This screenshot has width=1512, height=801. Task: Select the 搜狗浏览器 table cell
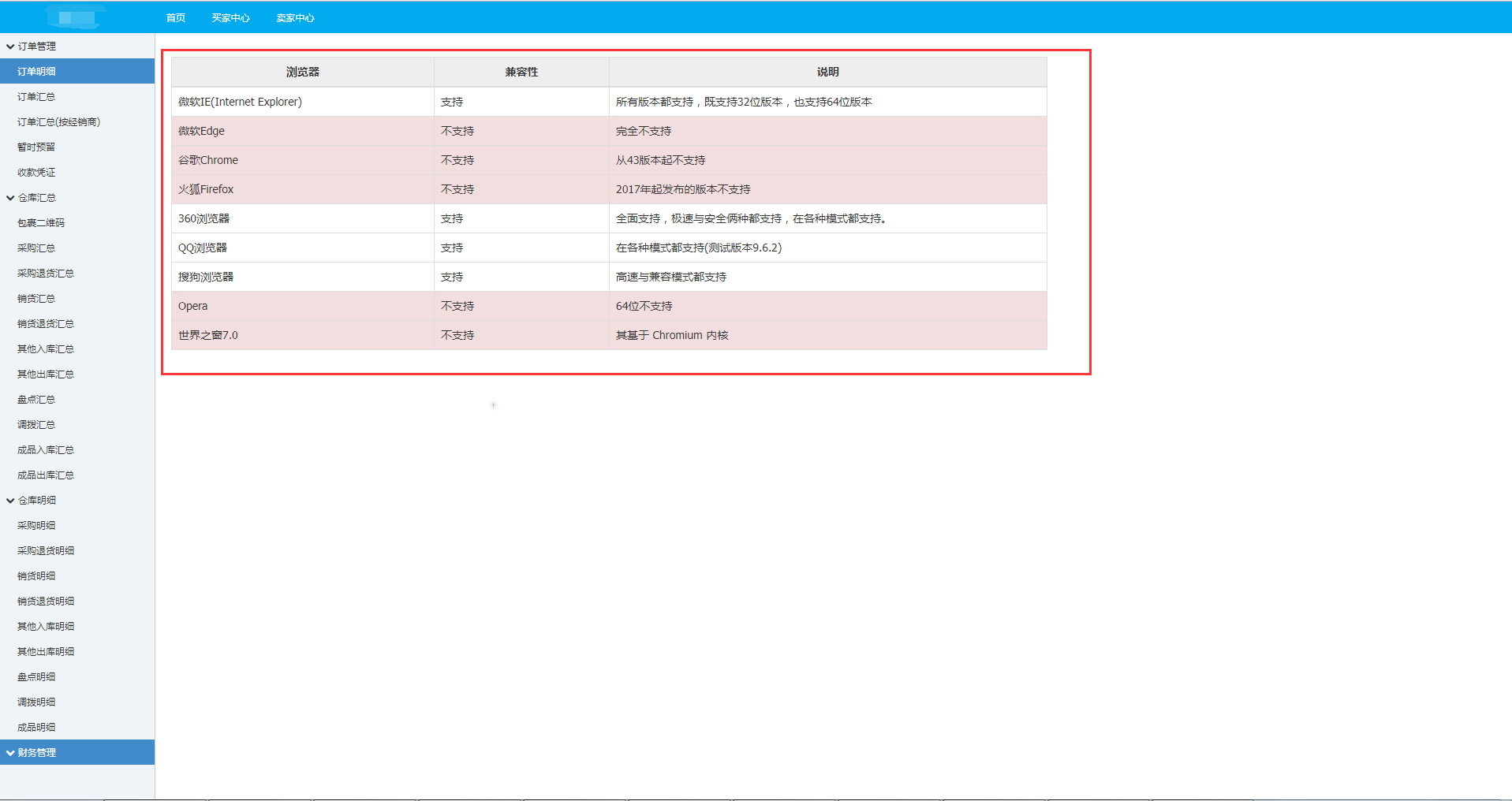[303, 277]
